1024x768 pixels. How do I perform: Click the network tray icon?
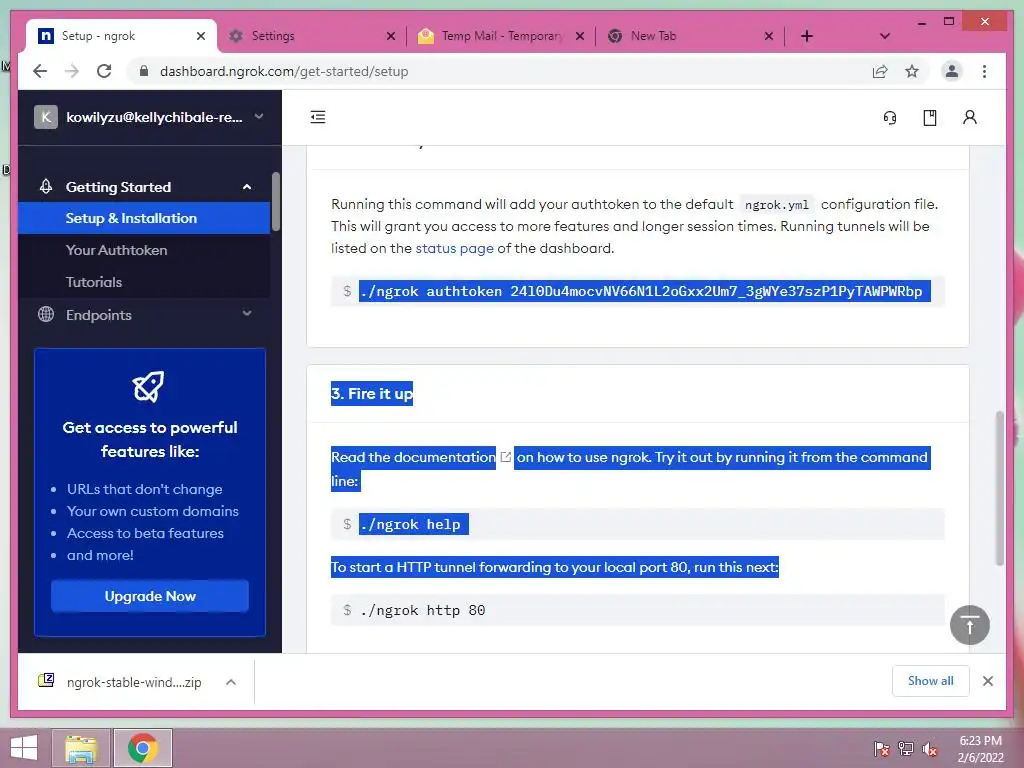906,748
